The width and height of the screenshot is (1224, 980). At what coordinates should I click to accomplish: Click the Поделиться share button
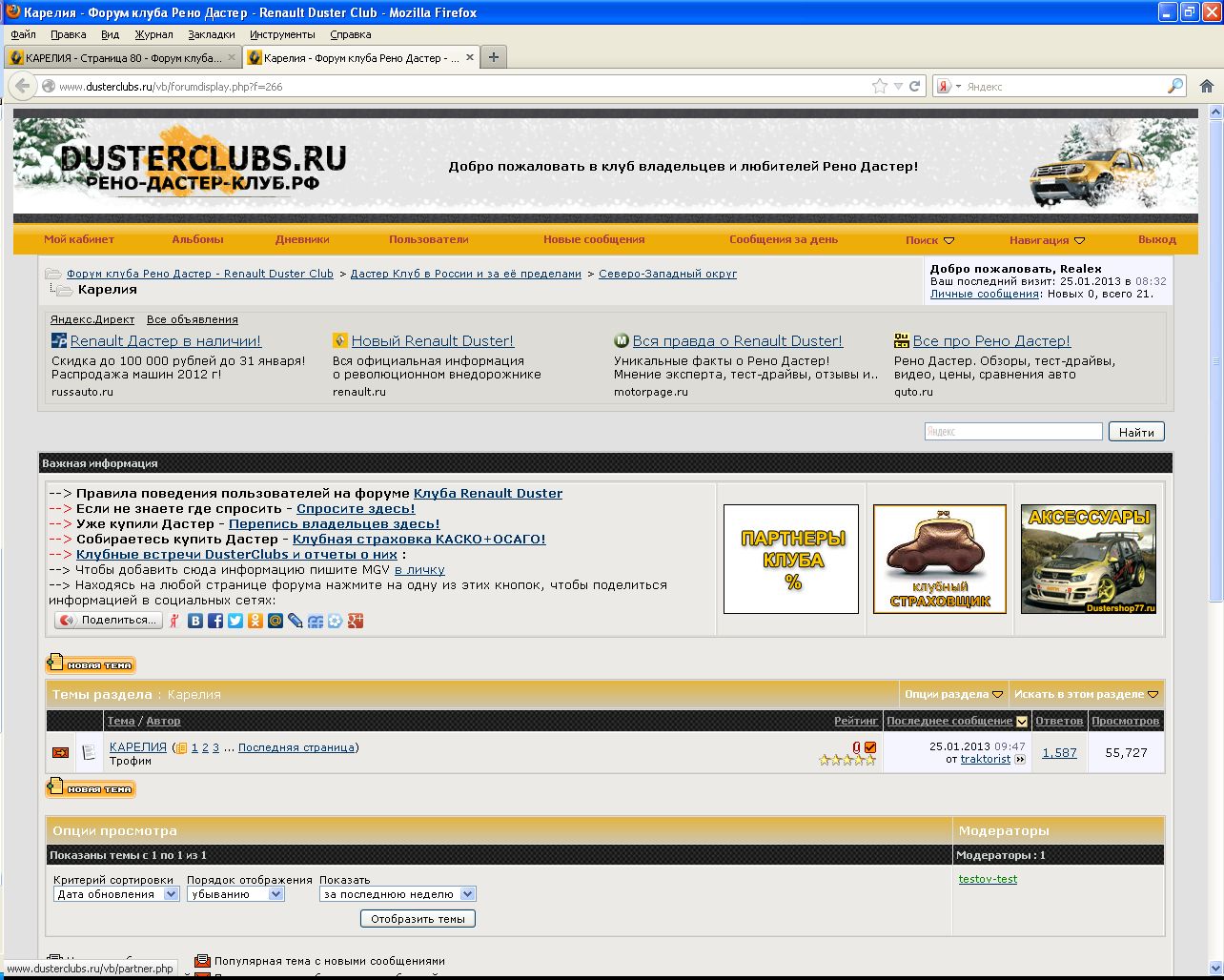pos(109,621)
